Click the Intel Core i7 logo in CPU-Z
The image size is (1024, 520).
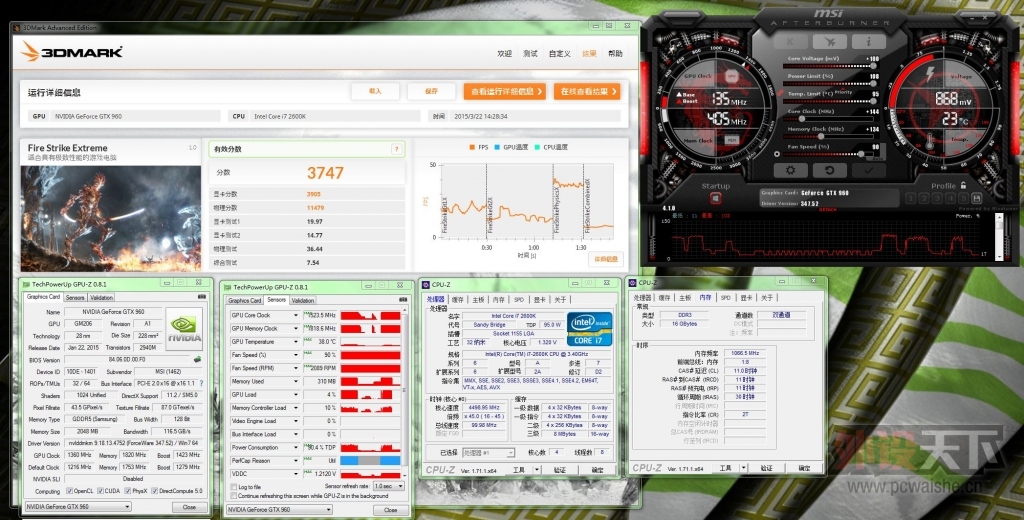tap(589, 329)
